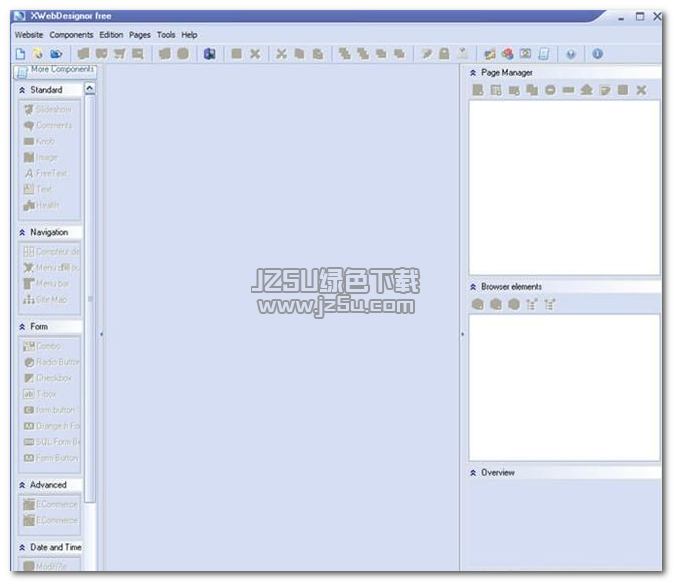Select the Image component
This screenshot has width=673, height=582.
tap(41, 158)
